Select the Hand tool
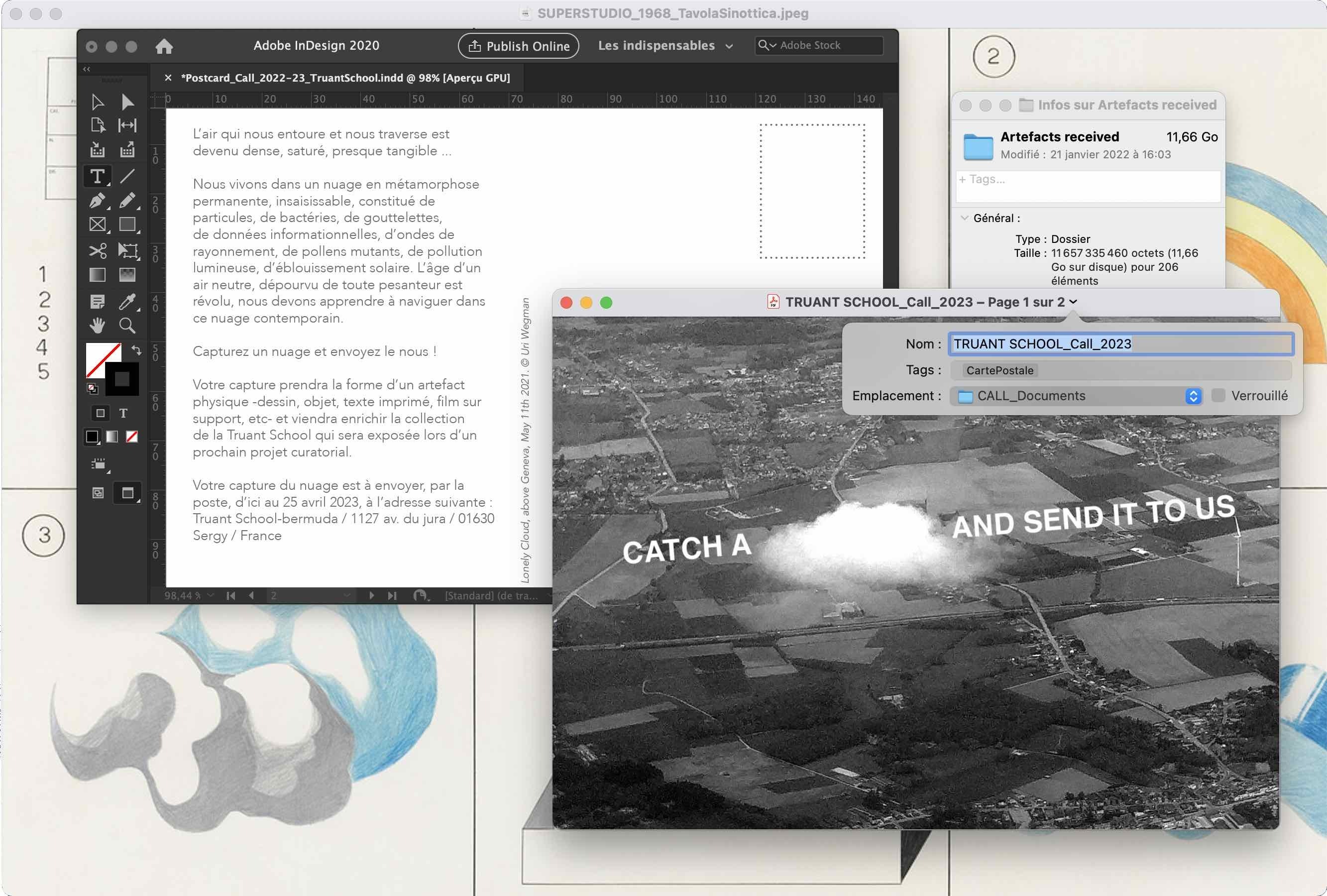 [97, 326]
